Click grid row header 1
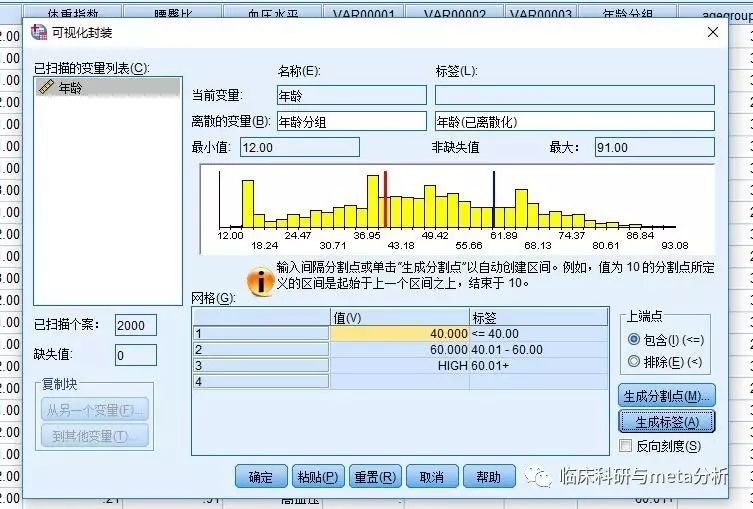753x509 pixels. point(261,333)
